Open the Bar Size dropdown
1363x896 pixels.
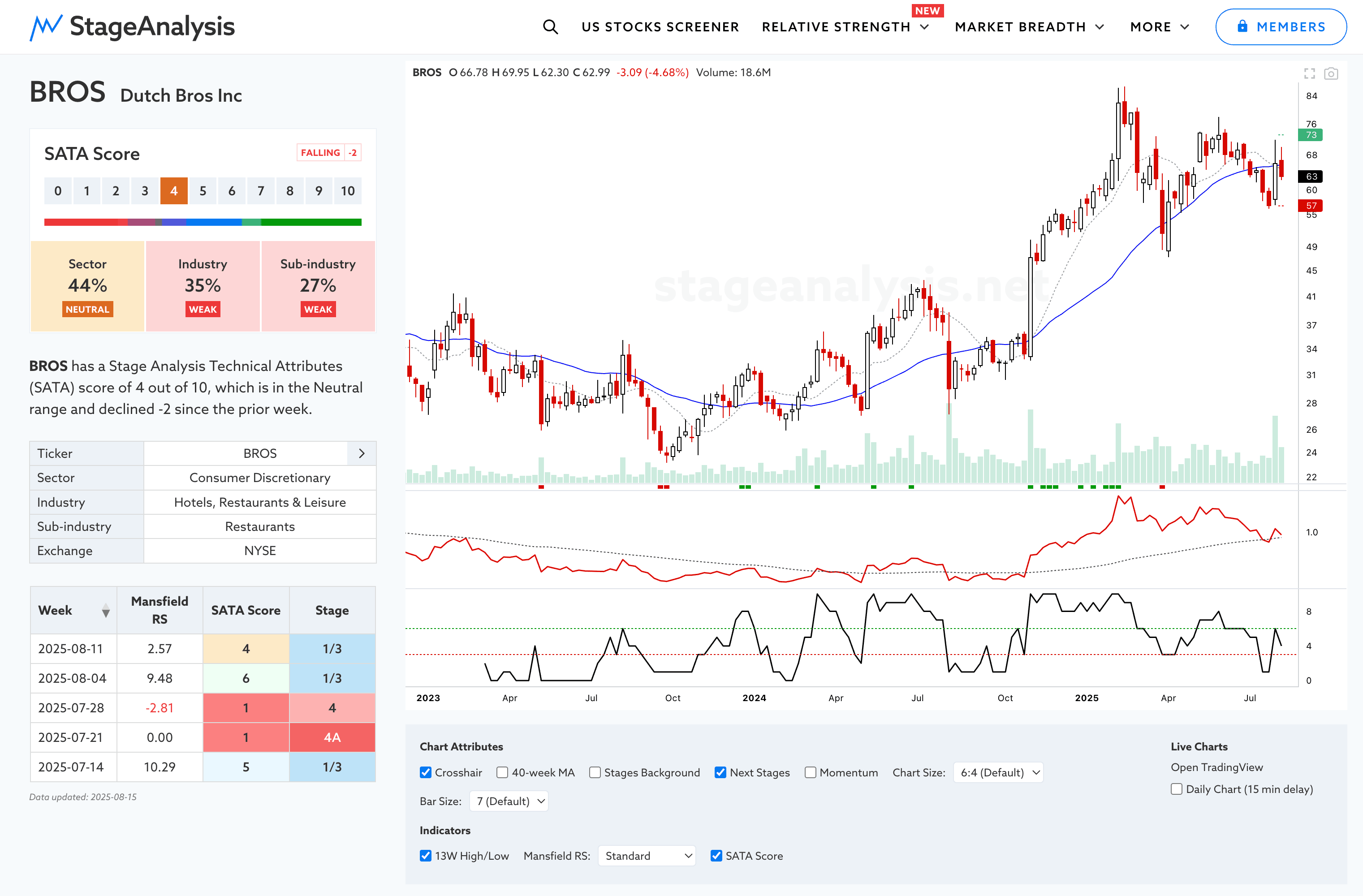tap(509, 801)
